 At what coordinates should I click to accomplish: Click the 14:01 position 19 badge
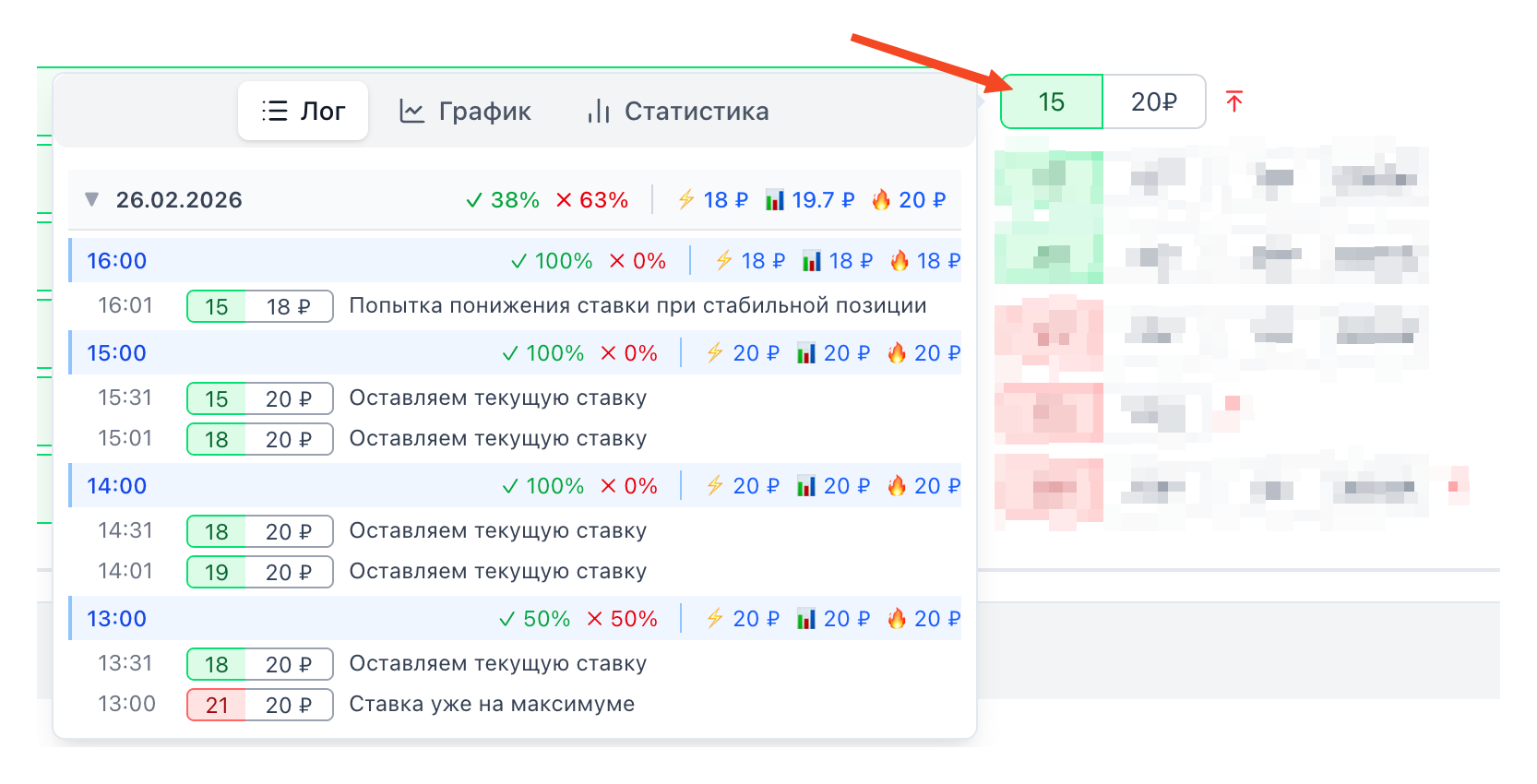[x=217, y=573]
